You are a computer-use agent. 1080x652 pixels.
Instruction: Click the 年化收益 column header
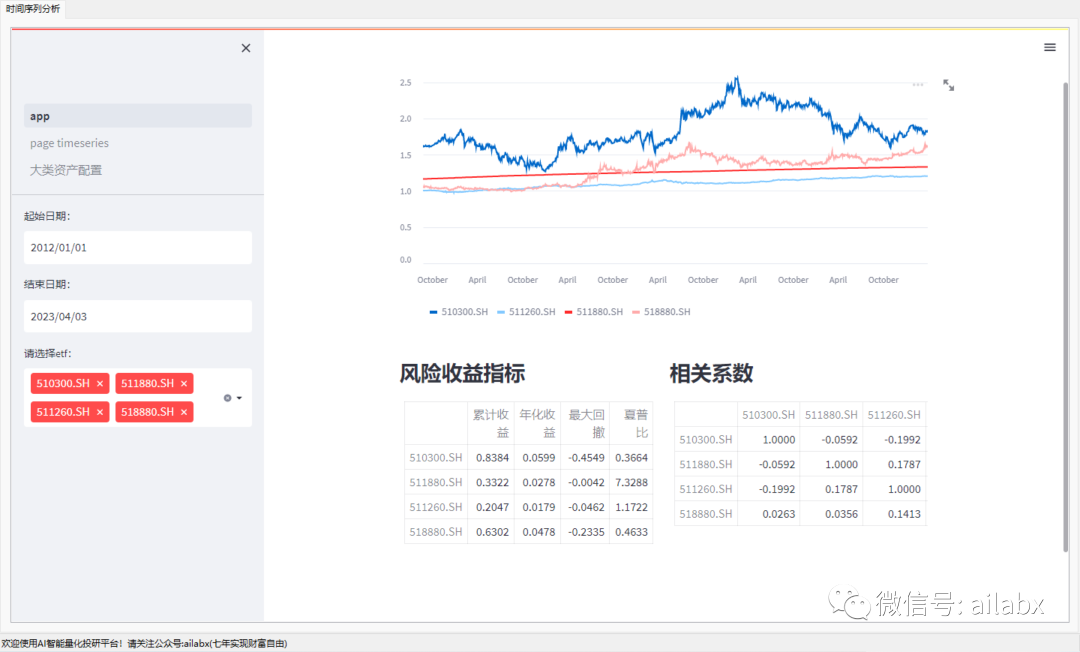(x=538, y=423)
